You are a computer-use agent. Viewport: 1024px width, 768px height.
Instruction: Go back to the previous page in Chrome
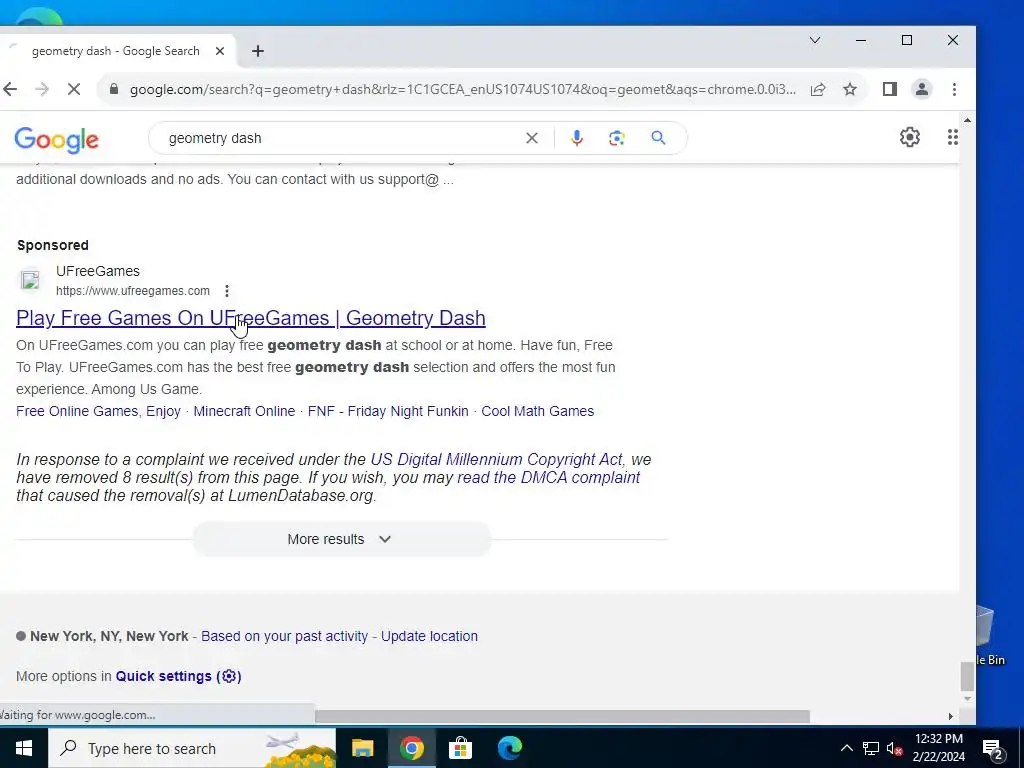(x=10, y=89)
